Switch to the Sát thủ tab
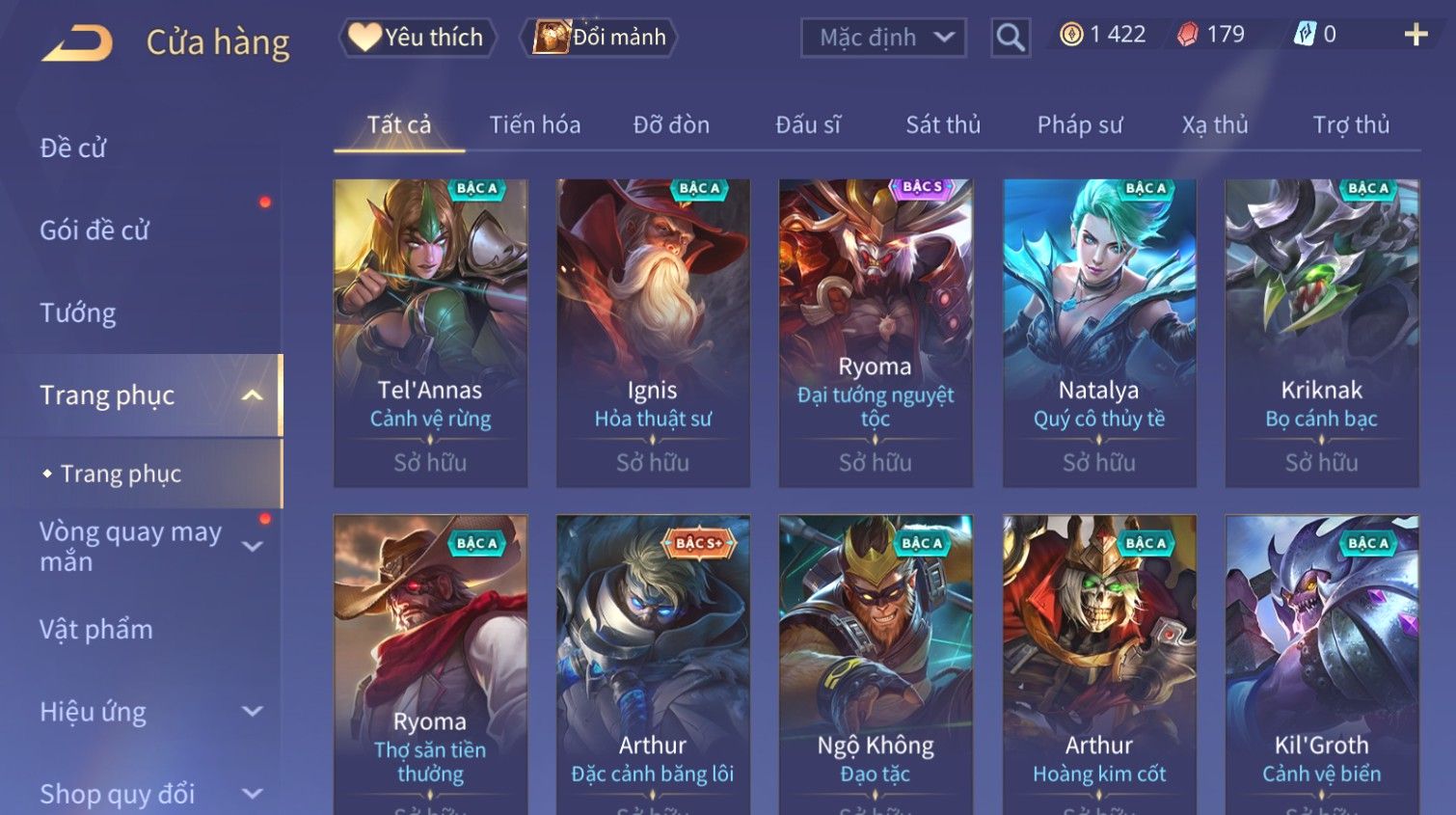The width and height of the screenshot is (1456, 815). 943,125
